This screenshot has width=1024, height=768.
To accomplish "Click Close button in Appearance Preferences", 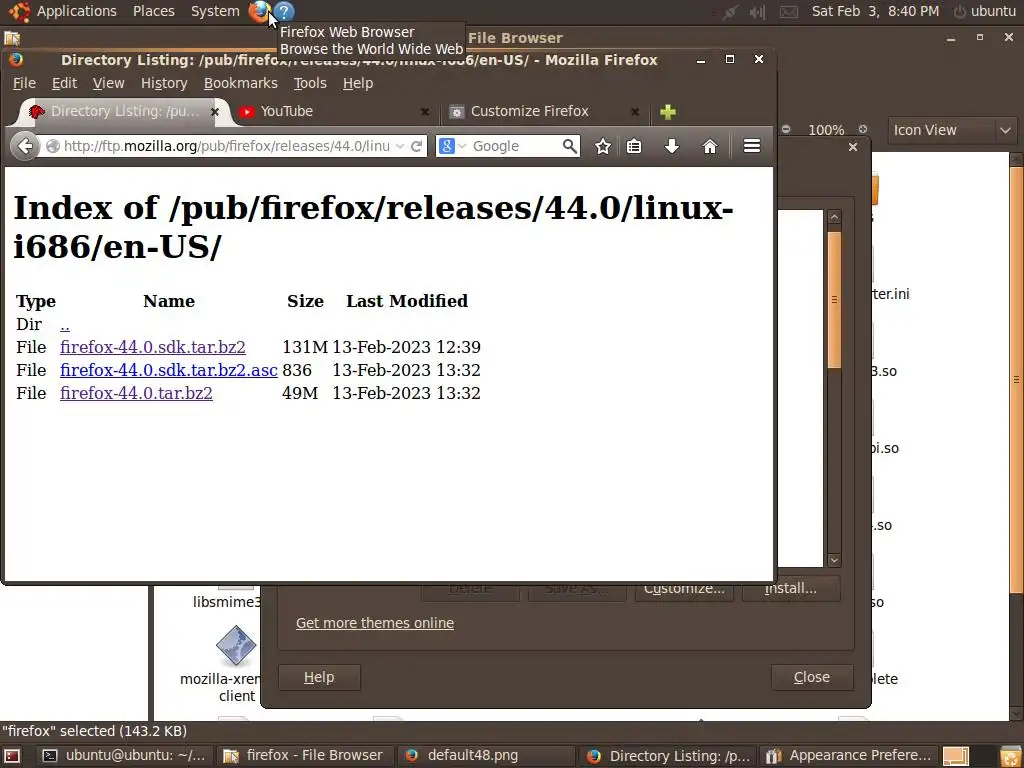I will pos(812,677).
